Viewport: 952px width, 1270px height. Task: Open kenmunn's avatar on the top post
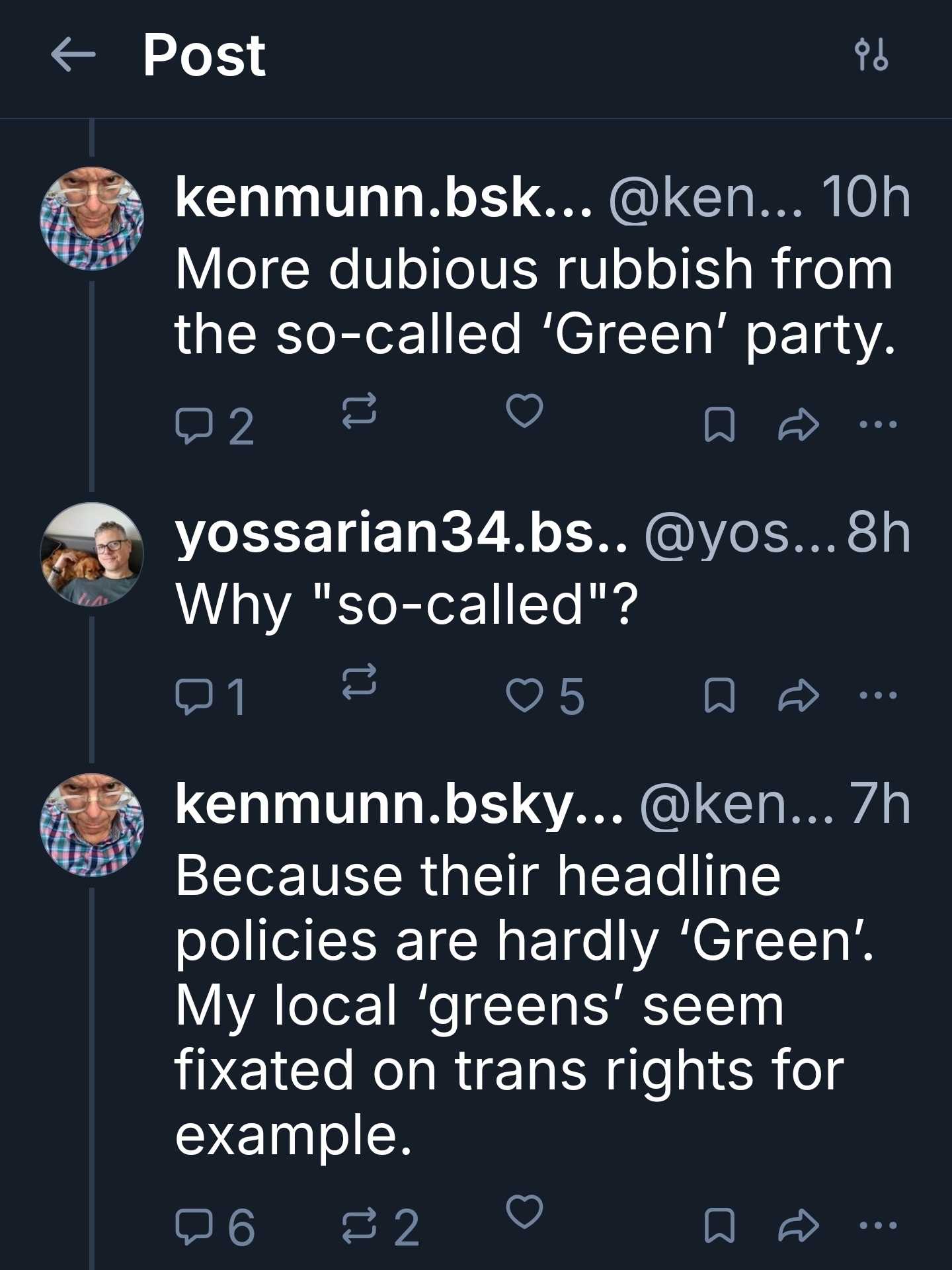[92, 218]
